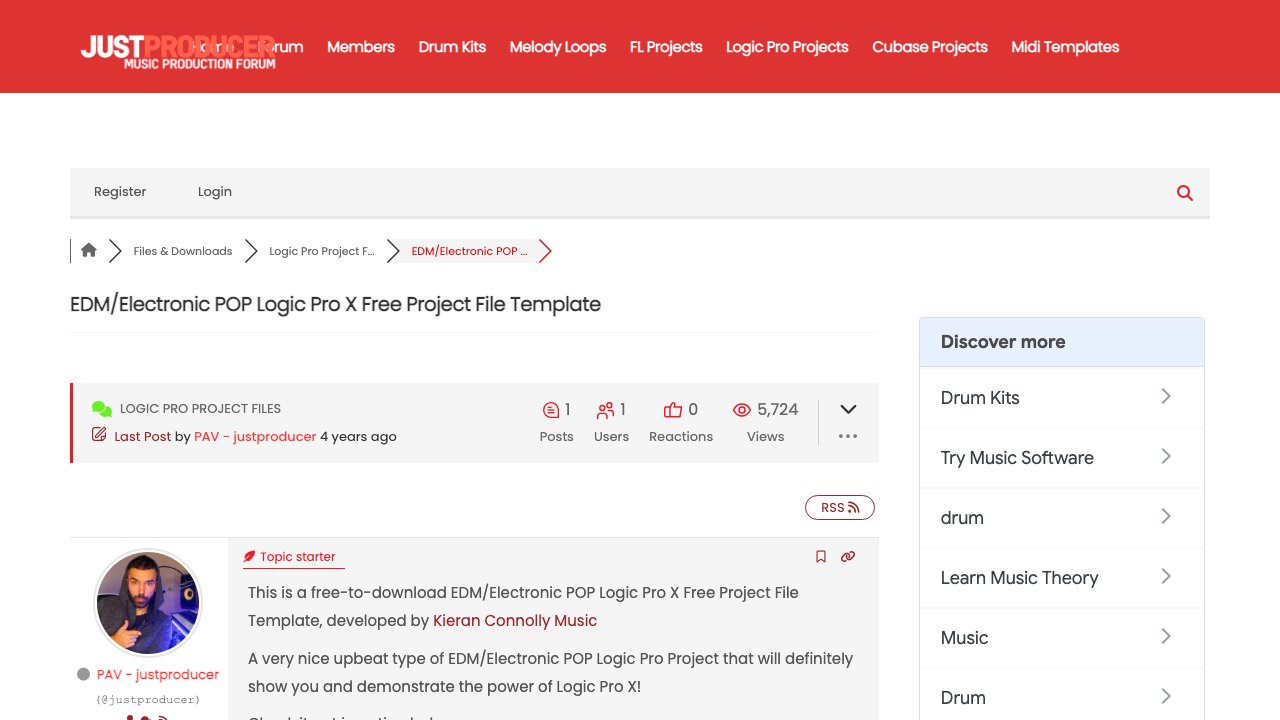
Task: Click the EDM/Electronic POP breadcrumb
Action: pyautogui.click(x=470, y=251)
